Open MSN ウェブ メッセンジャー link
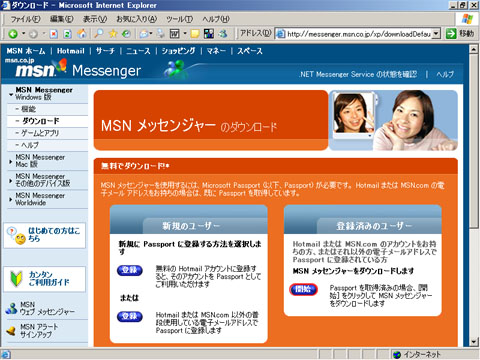The image size is (480, 360). [x=47, y=308]
